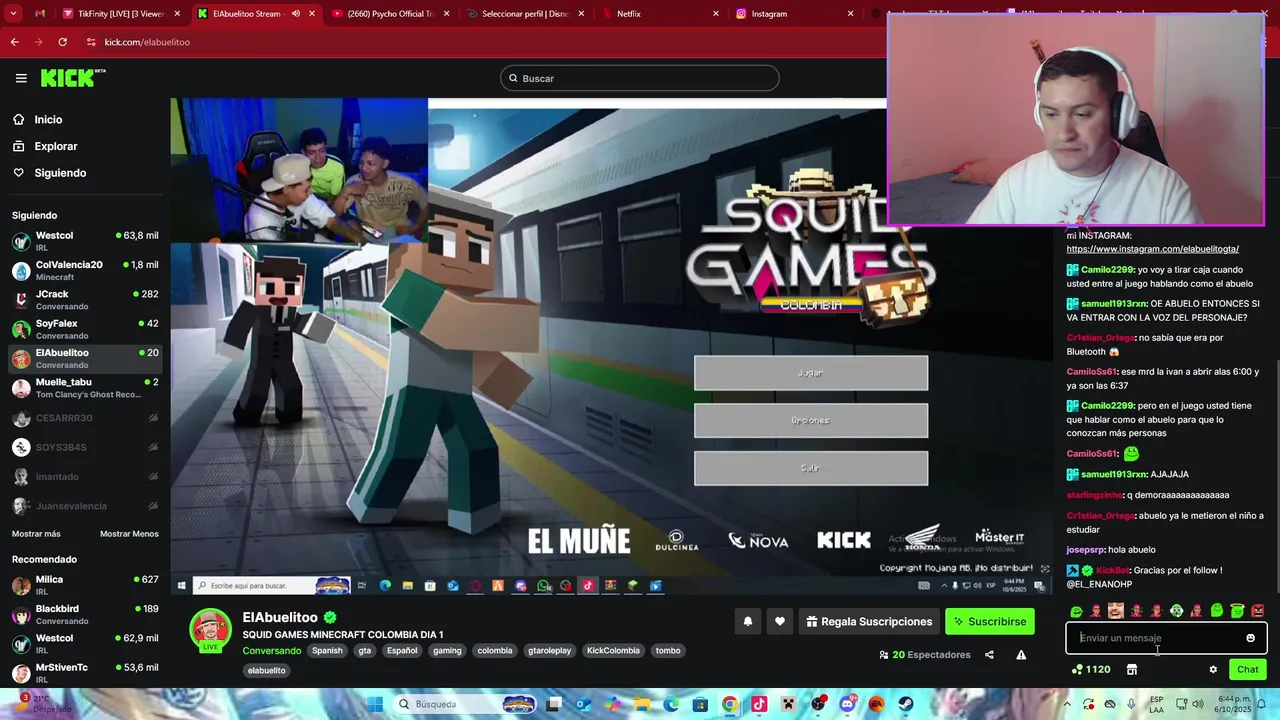Open the Gmail pinned tab
Image resolution: width=1280 pixels, height=720 pixels.
coord(40,14)
